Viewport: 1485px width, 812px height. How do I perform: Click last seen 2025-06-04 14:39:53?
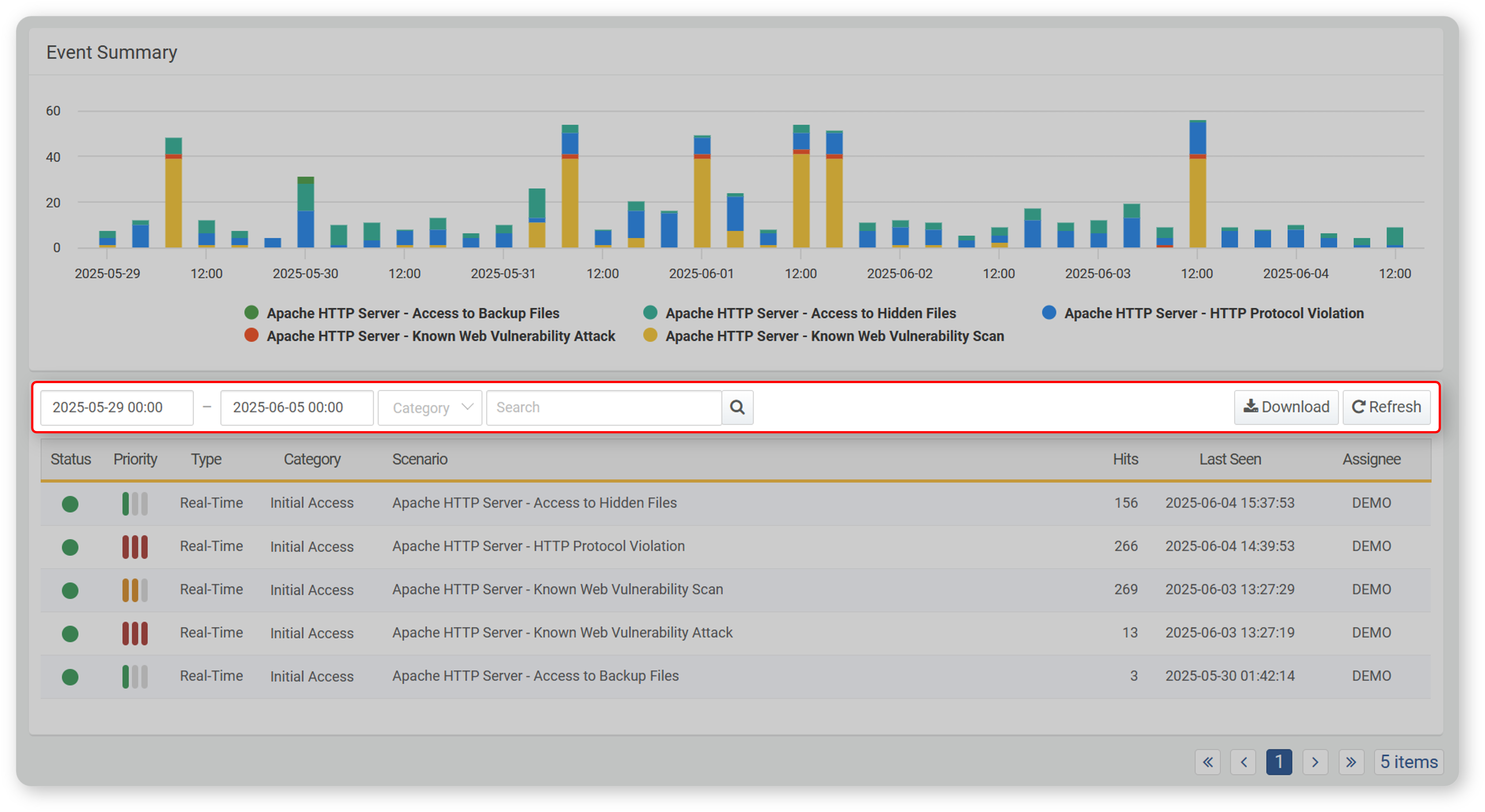(1230, 546)
